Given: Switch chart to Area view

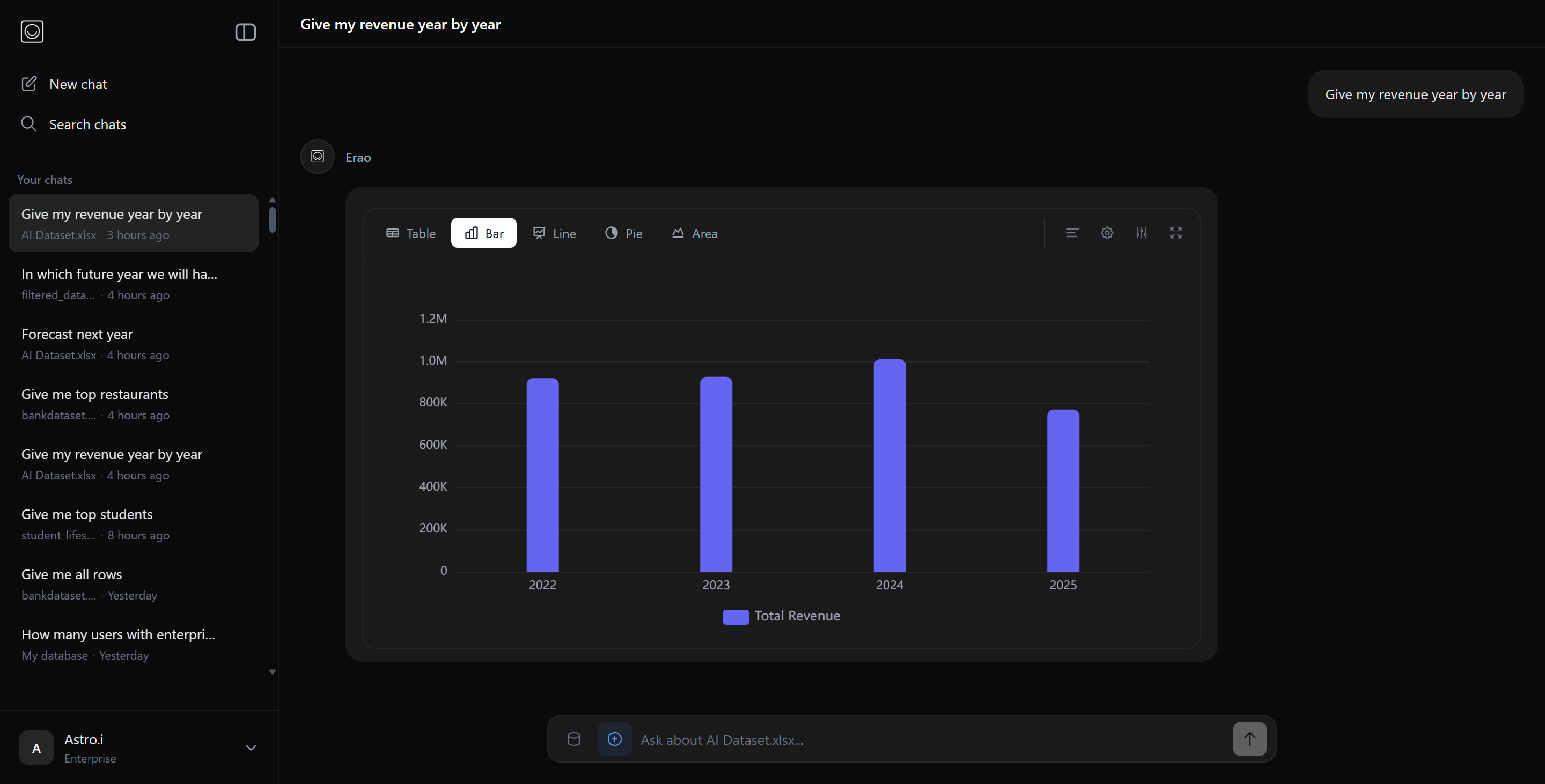Looking at the screenshot, I should pyautogui.click(x=694, y=233).
